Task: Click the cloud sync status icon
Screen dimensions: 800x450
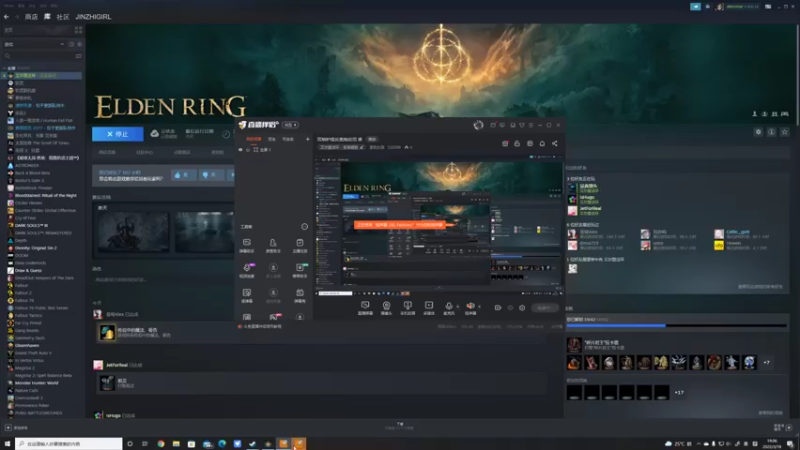Action: 155,134
